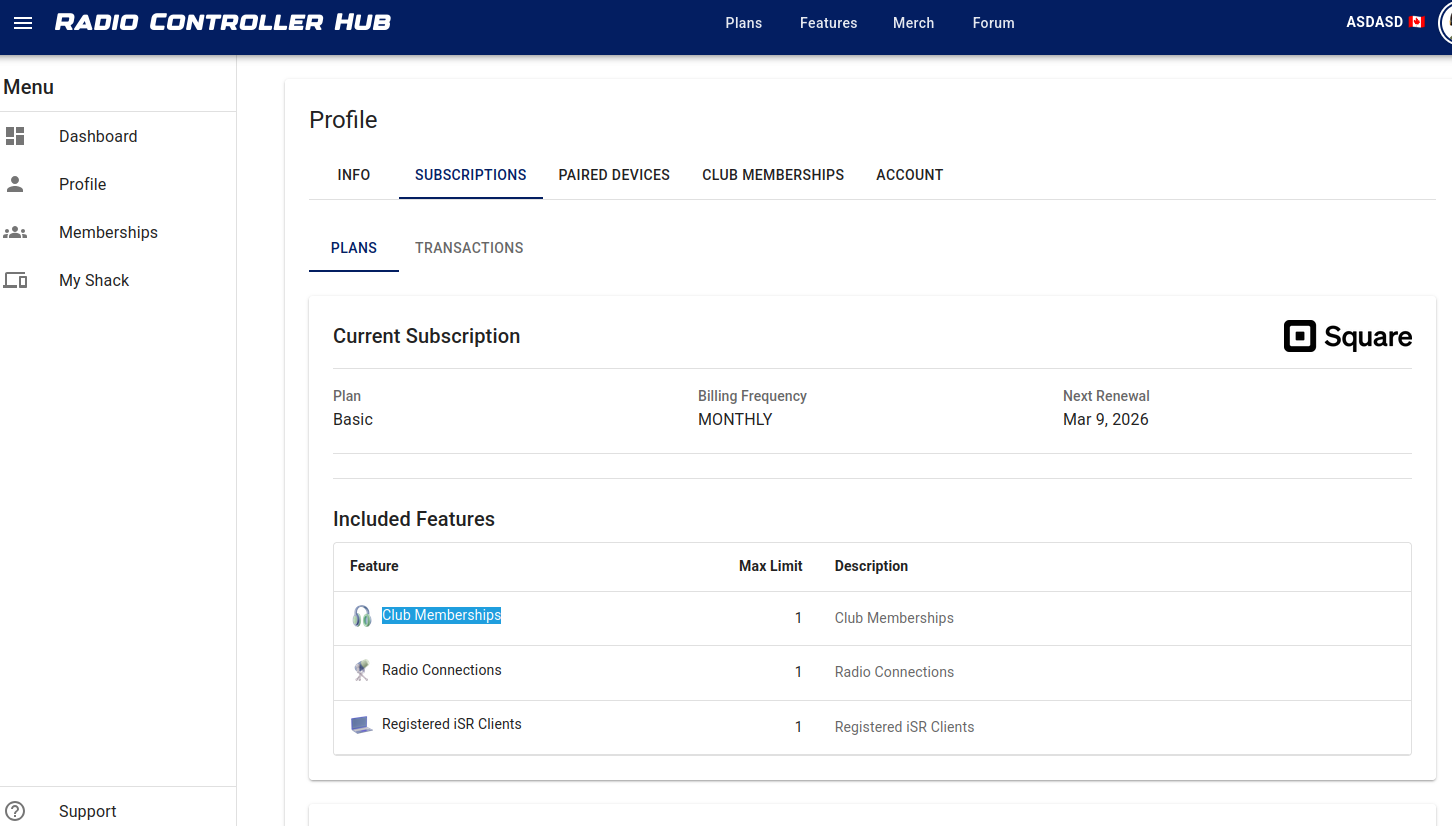Open the Merch page from header
The width and height of the screenshot is (1452, 826).
(x=913, y=23)
